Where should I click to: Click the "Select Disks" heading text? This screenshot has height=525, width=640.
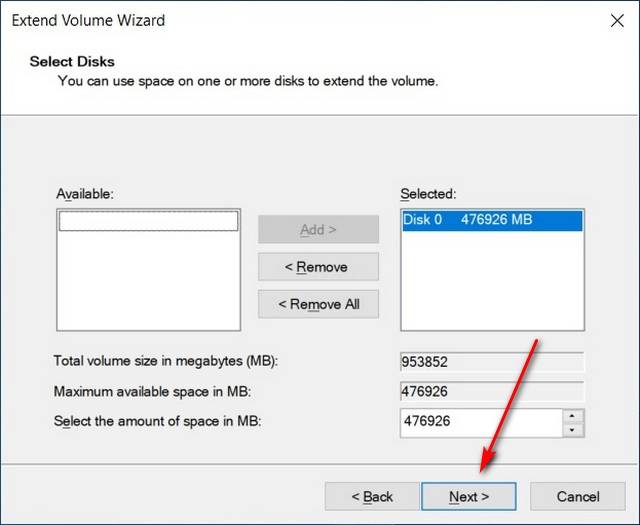[x=72, y=61]
